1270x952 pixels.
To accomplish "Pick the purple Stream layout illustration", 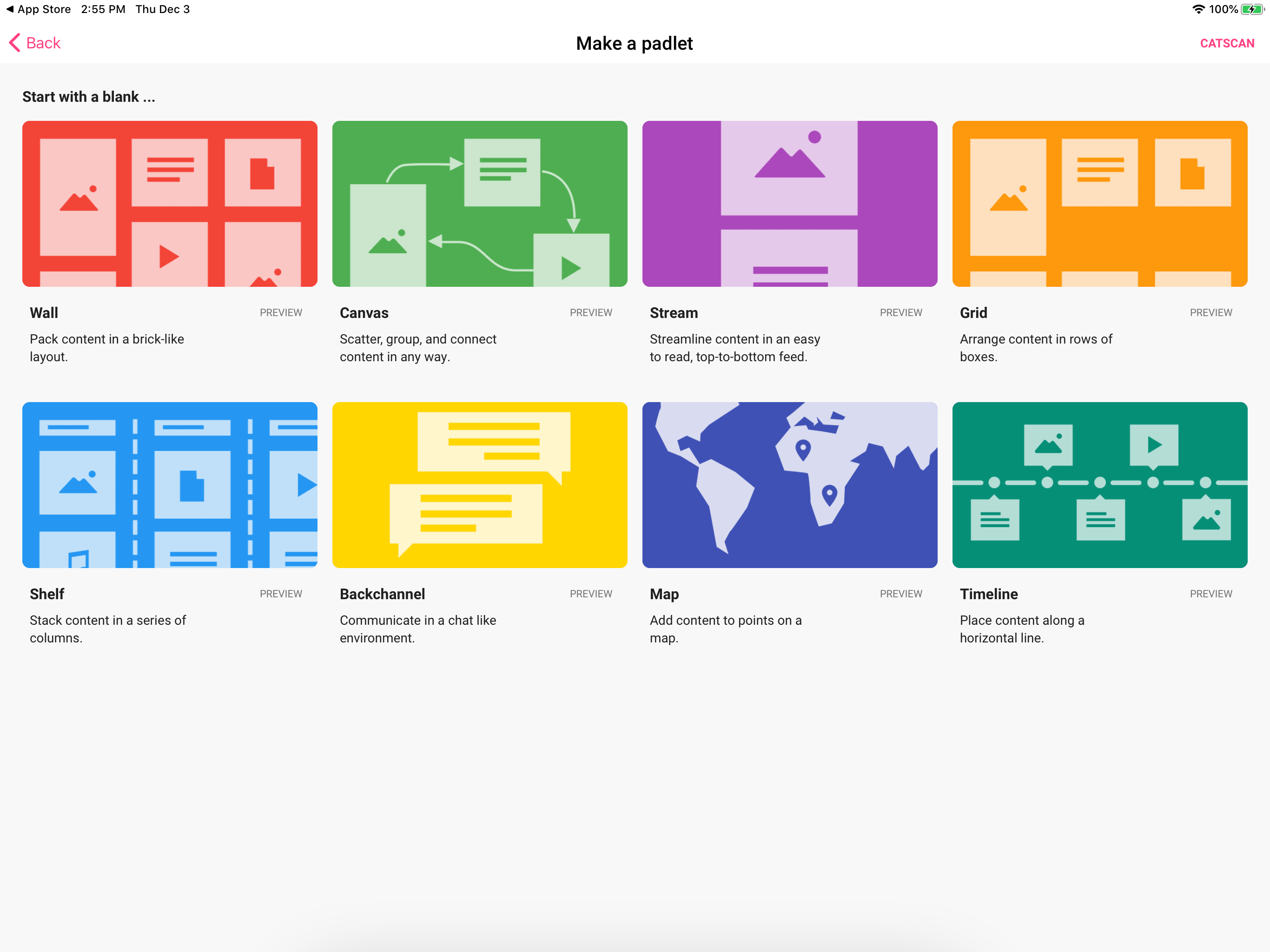I will (x=789, y=203).
